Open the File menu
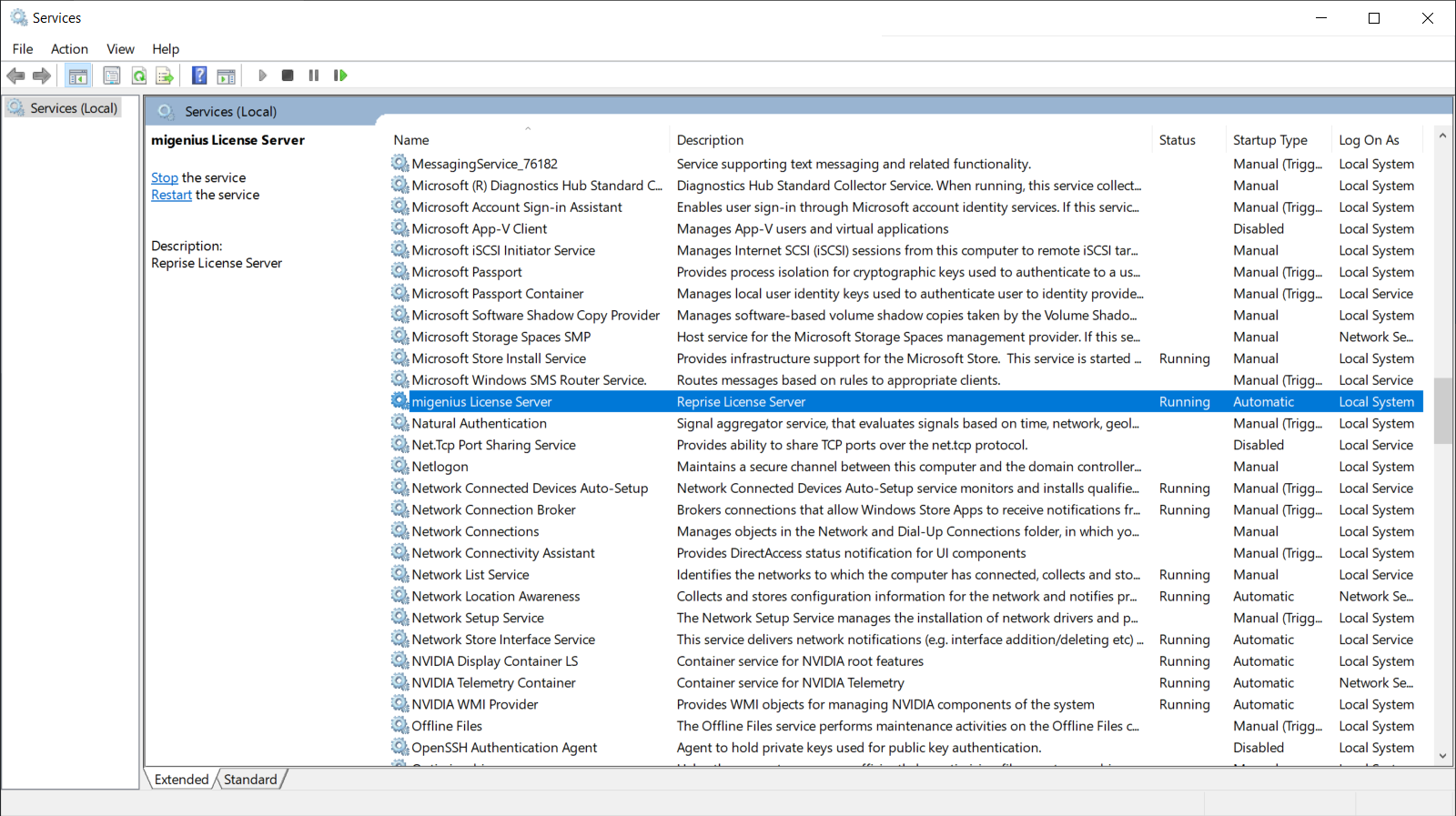This screenshot has height=816, width=1456. point(23,49)
